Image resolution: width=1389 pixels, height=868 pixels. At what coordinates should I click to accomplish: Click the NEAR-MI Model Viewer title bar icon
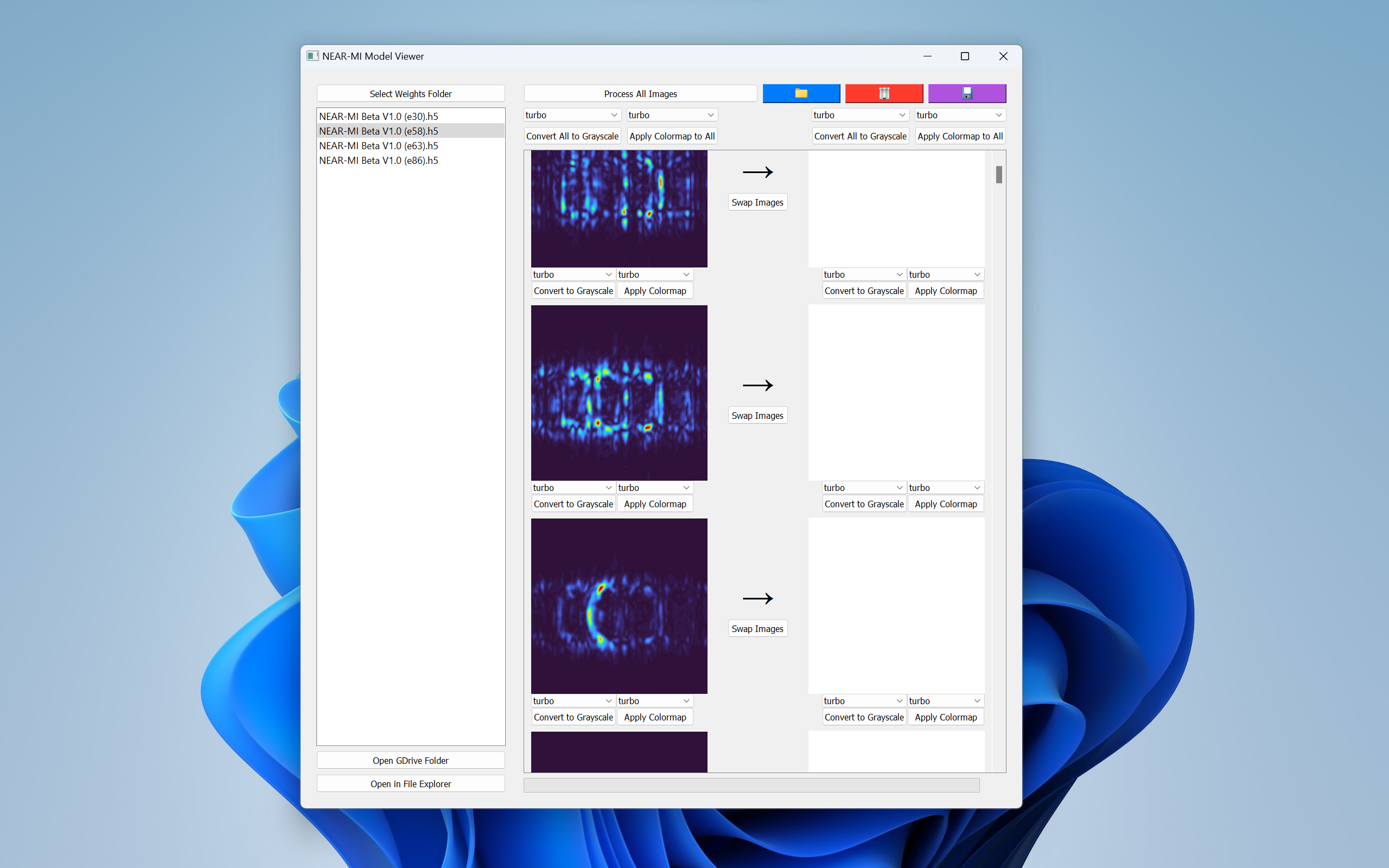coord(313,56)
